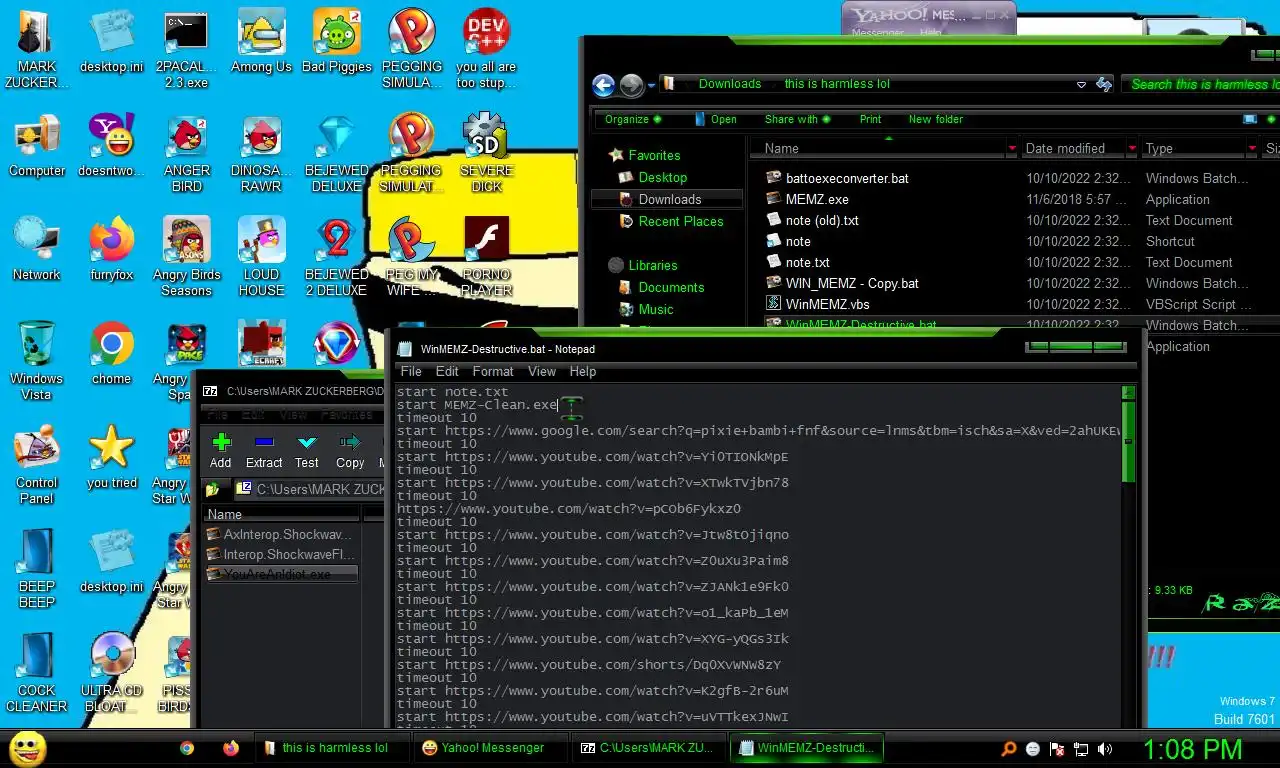Select the BEJEWED DELUXE desktop icon
1280x768 pixels.
tap(337, 153)
